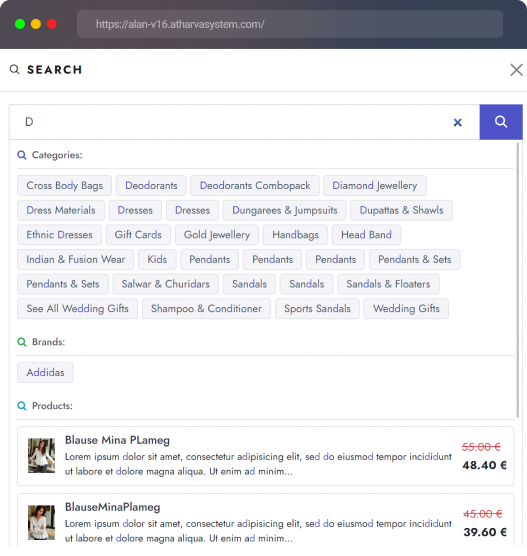
Task: Select the Kids category chip
Action: (x=157, y=260)
